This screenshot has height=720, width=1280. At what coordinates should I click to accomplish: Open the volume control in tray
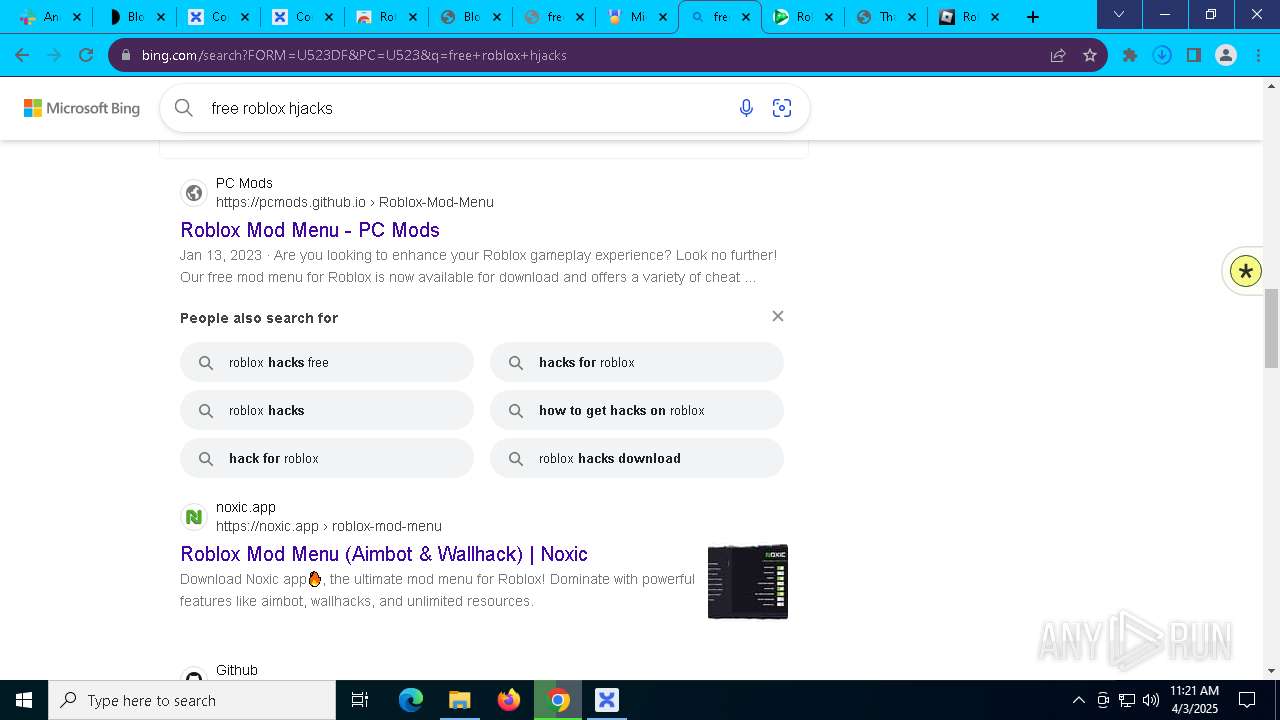click(x=1151, y=700)
